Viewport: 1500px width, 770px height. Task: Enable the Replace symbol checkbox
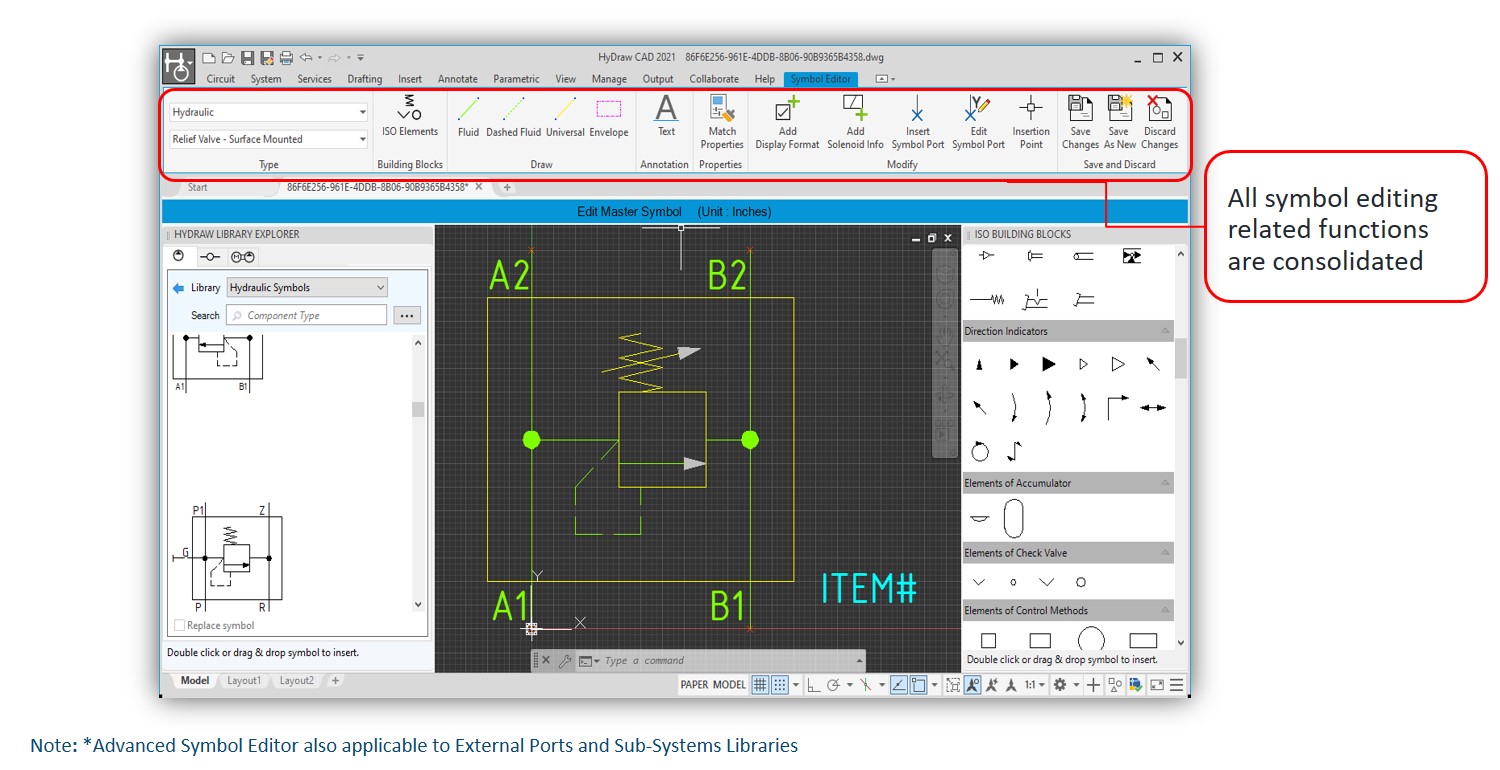click(x=180, y=625)
